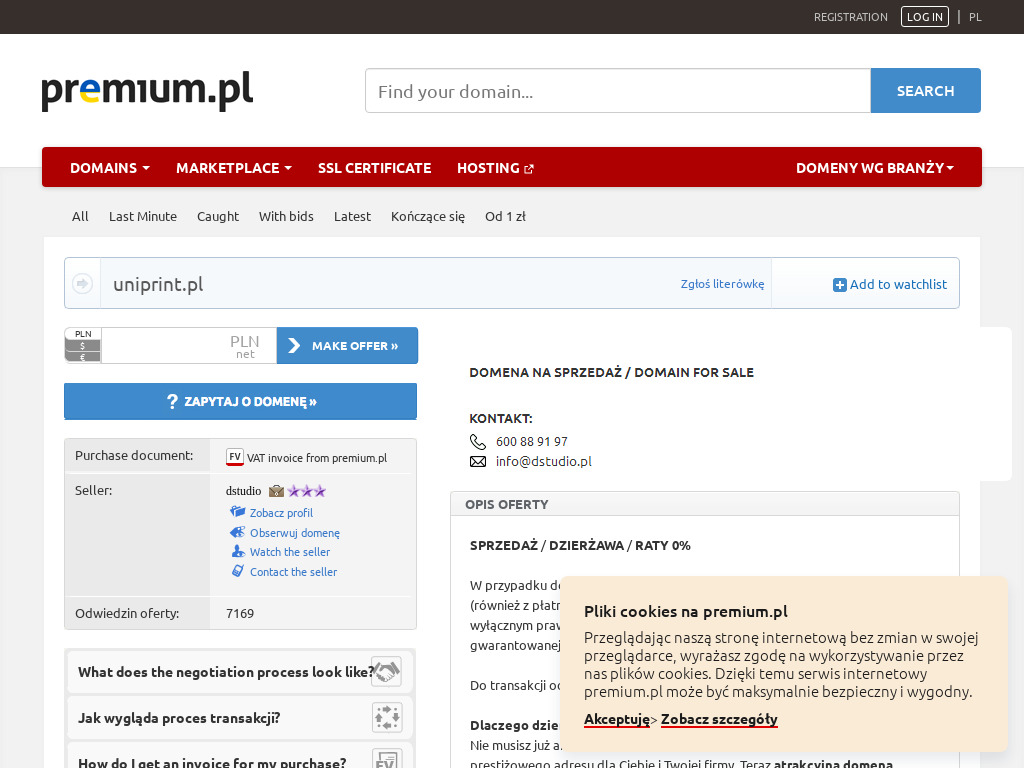Click the Contact the seller link
This screenshot has height=768, width=1024.
point(293,571)
